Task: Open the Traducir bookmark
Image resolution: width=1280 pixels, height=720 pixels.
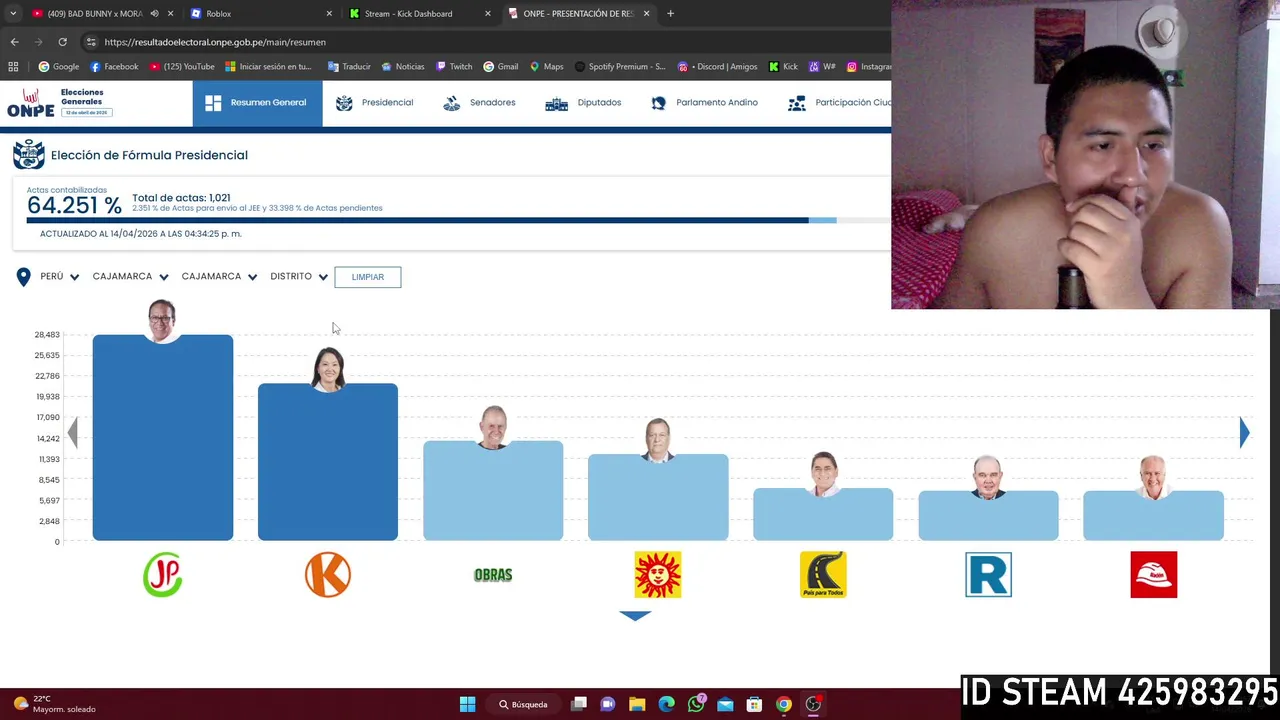Action: tap(349, 67)
